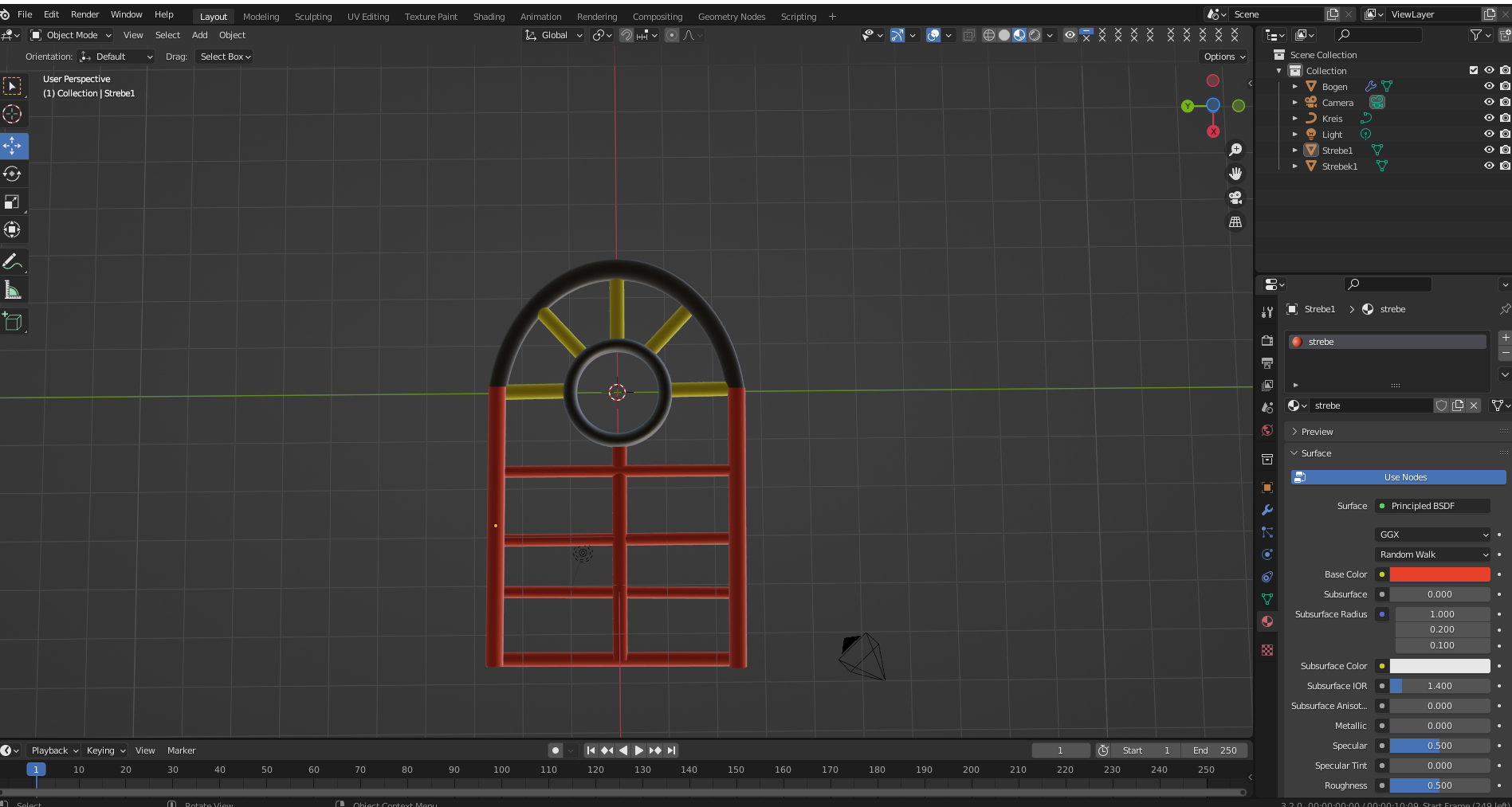Toggle camera view in viewport

(x=1235, y=198)
